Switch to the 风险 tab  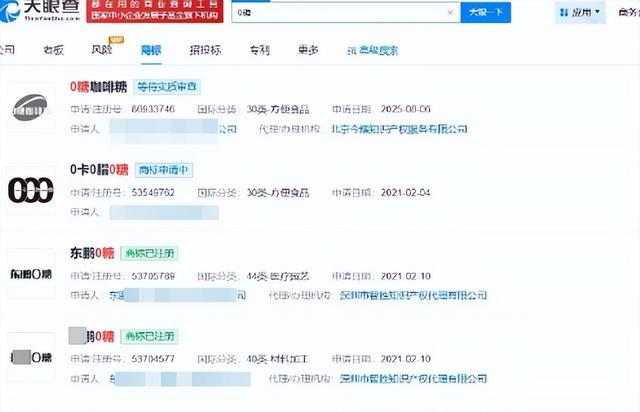(102, 50)
